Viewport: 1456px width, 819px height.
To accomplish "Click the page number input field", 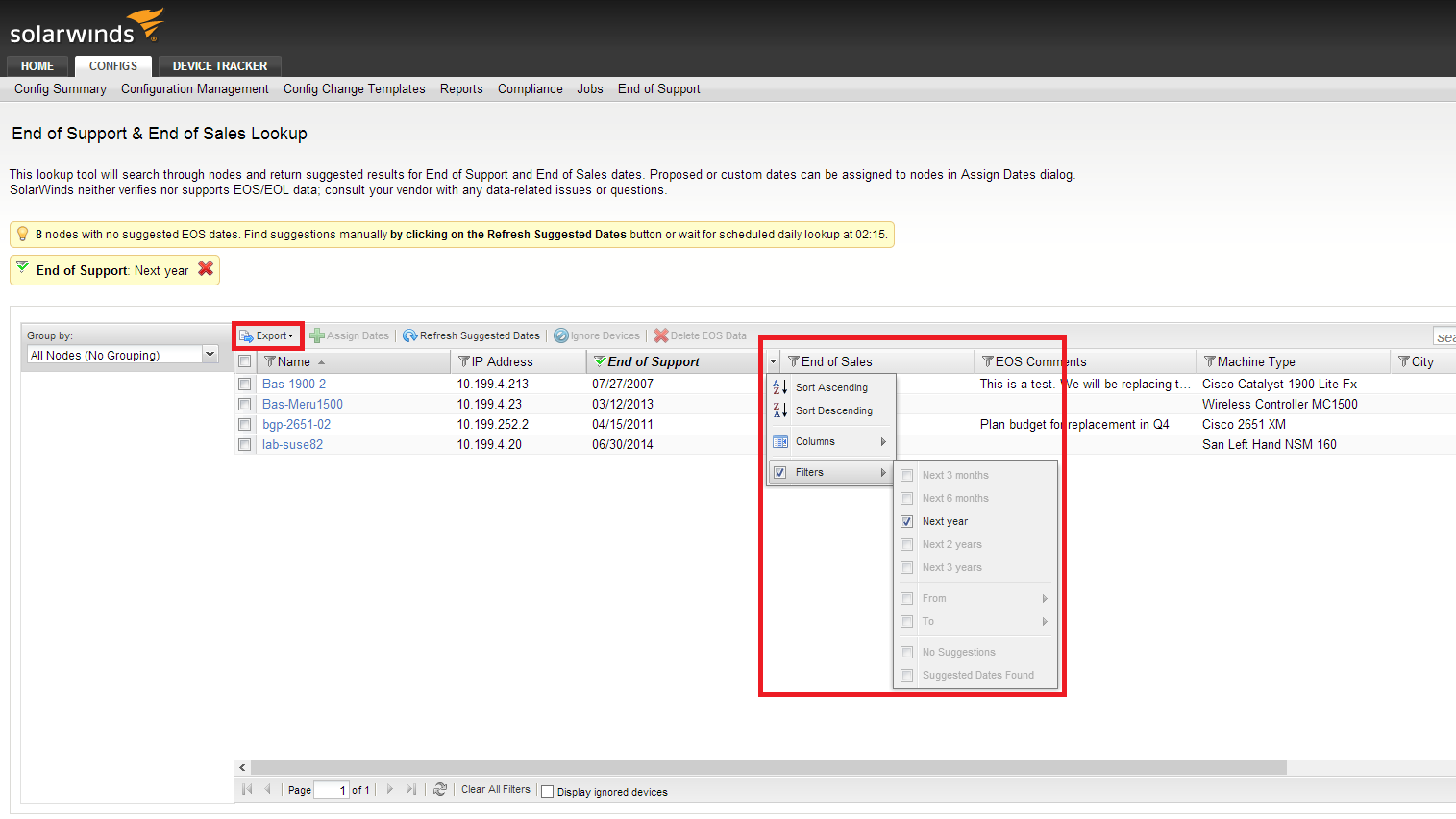I will tap(332, 790).
